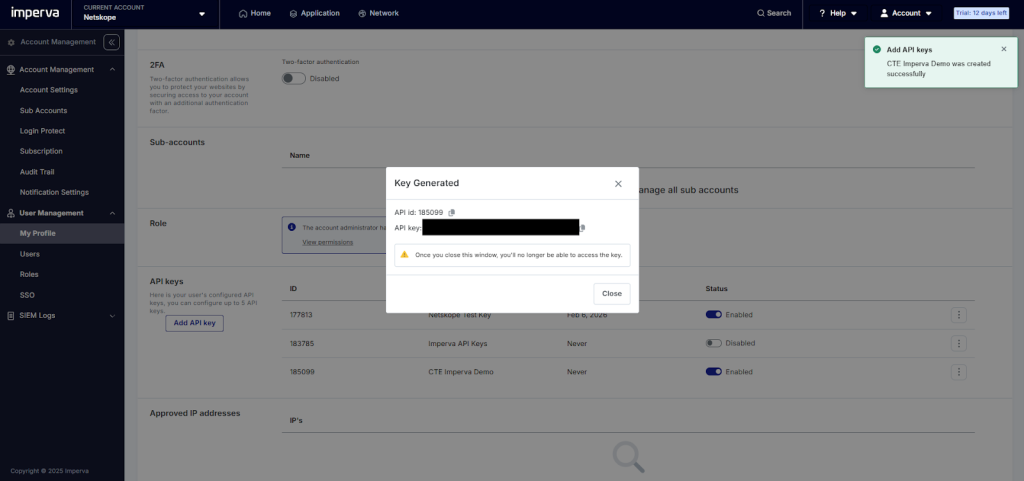Open Account Settings in sidebar
This screenshot has height=481, width=1024.
[x=49, y=90]
